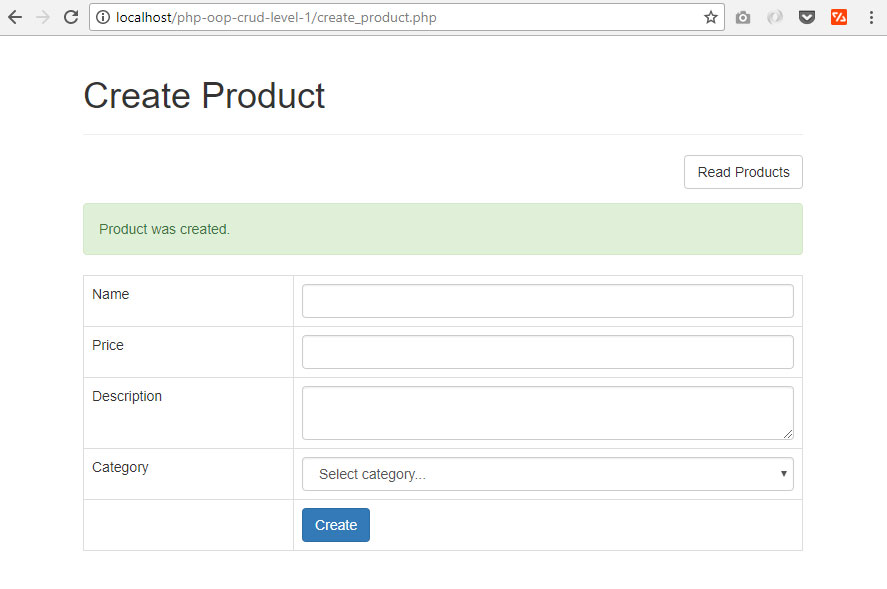Reload the current page
This screenshot has width=887, height=589.
click(71, 17)
